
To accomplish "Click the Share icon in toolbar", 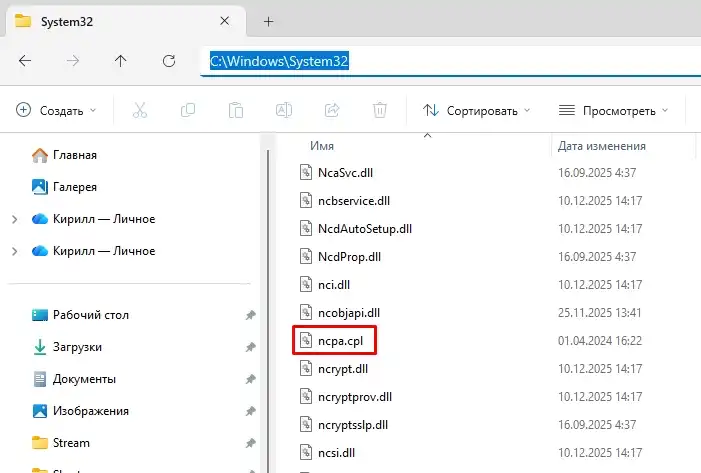I will pyautogui.click(x=332, y=110).
